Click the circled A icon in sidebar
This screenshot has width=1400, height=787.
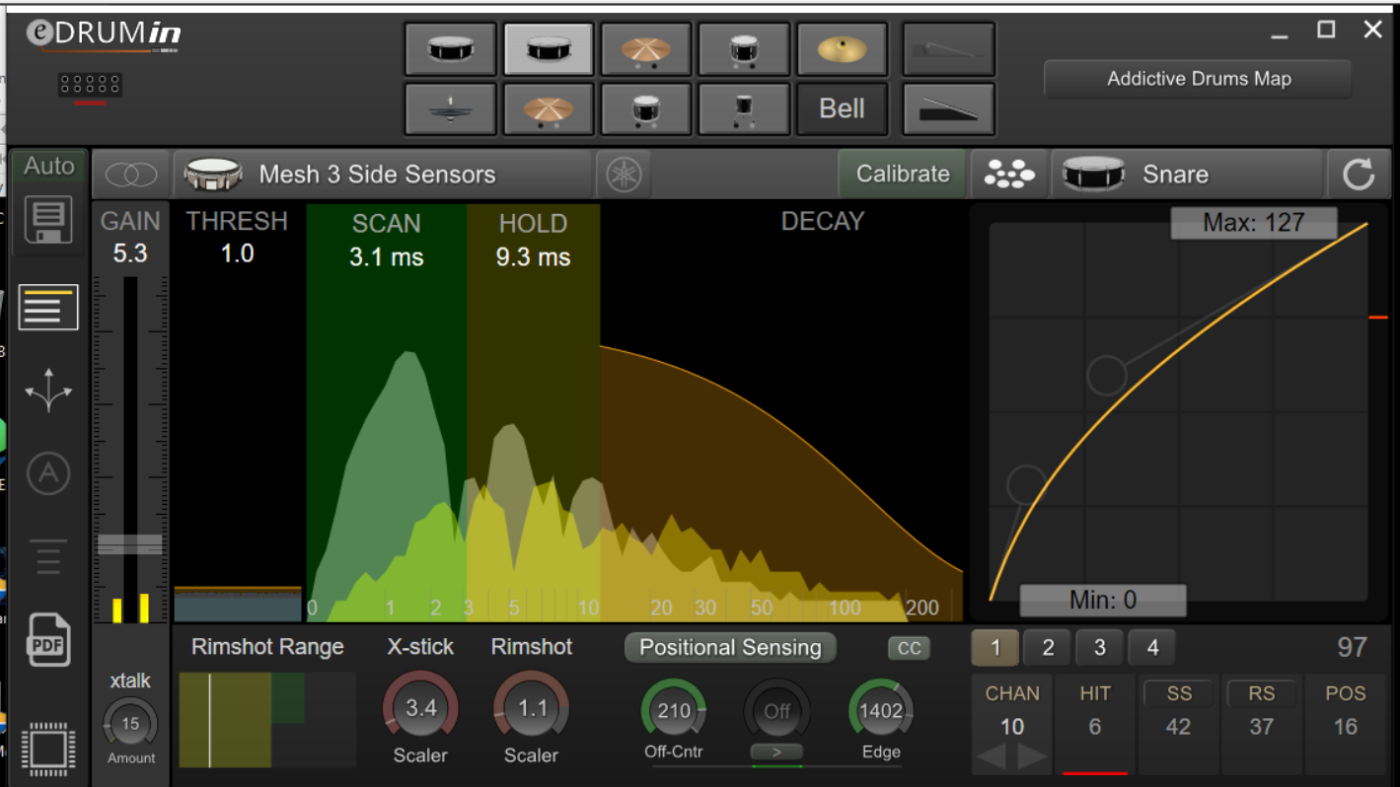click(x=48, y=473)
